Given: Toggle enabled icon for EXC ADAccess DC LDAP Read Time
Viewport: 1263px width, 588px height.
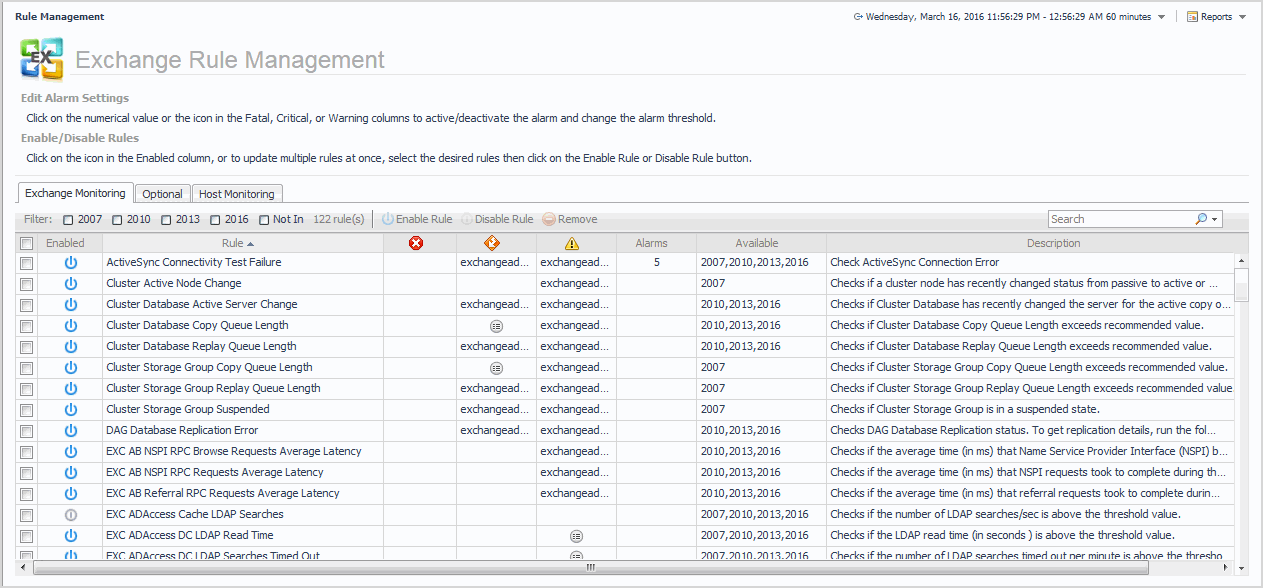Looking at the screenshot, I should pyautogui.click(x=70, y=535).
